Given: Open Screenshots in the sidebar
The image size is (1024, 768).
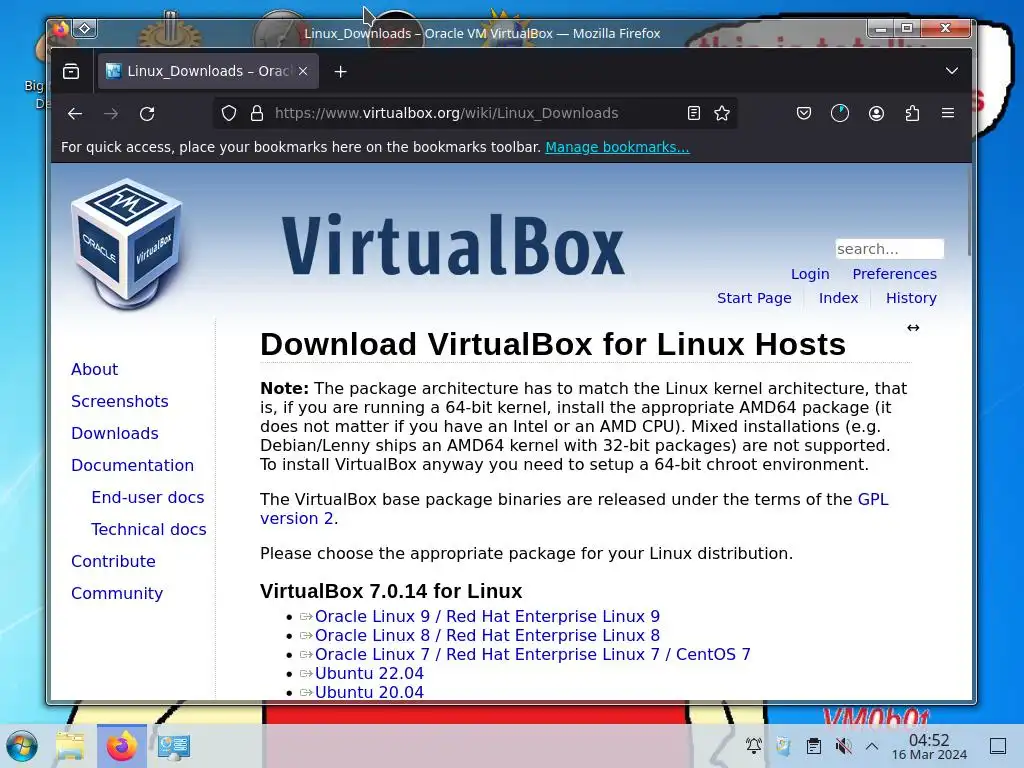Looking at the screenshot, I should coord(120,402).
